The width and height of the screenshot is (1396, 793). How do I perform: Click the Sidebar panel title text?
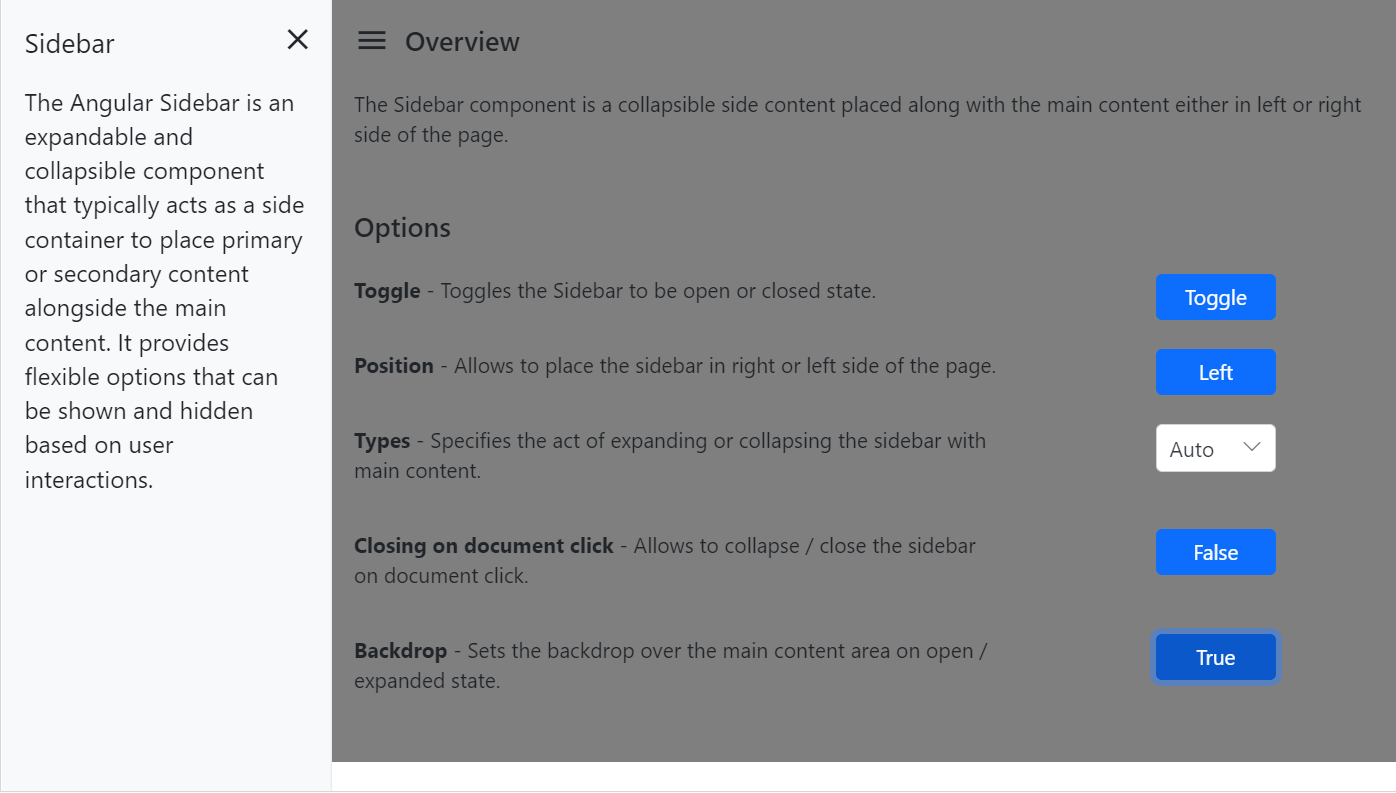tap(70, 44)
